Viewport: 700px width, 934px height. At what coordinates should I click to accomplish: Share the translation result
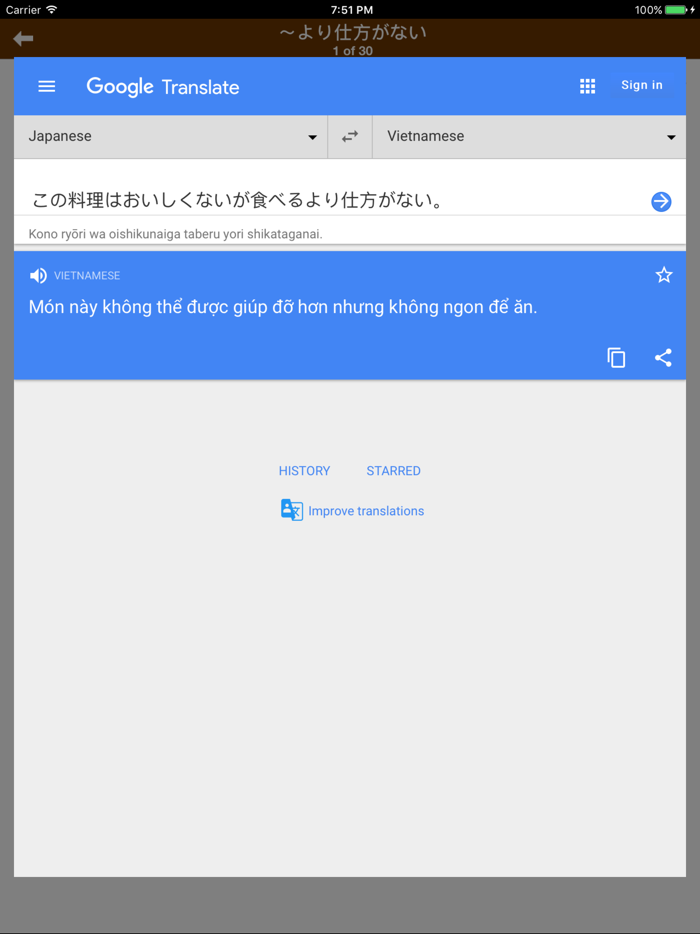tap(663, 357)
